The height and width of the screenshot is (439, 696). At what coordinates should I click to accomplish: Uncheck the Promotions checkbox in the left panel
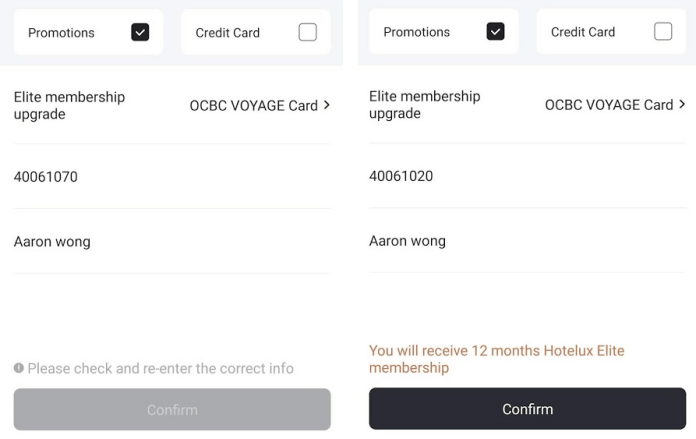click(x=140, y=32)
